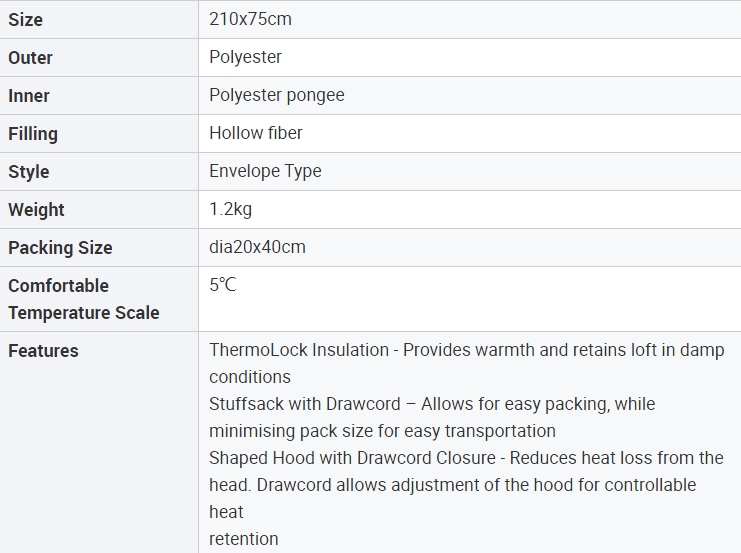
Task: Click the Size row label
Action: point(26,20)
